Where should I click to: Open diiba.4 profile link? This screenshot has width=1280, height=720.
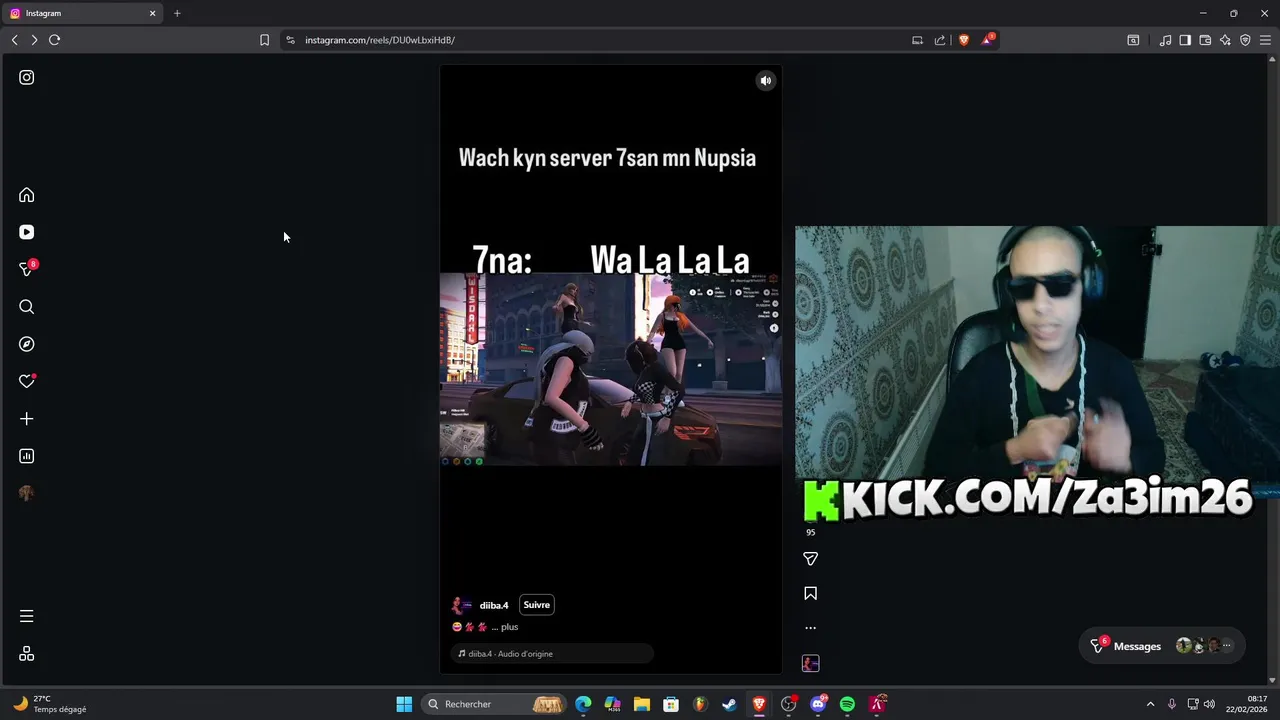click(494, 605)
